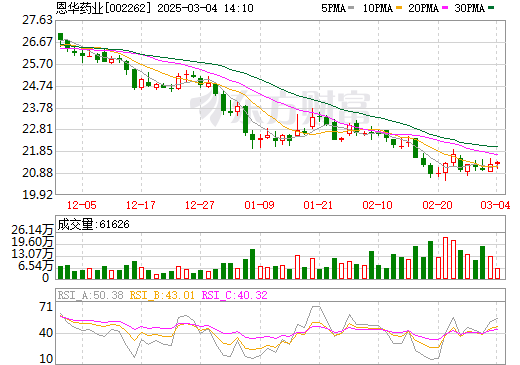The height and width of the screenshot is (365, 520).
Task: Click the price axis label 19.92
Action: (x=37, y=195)
